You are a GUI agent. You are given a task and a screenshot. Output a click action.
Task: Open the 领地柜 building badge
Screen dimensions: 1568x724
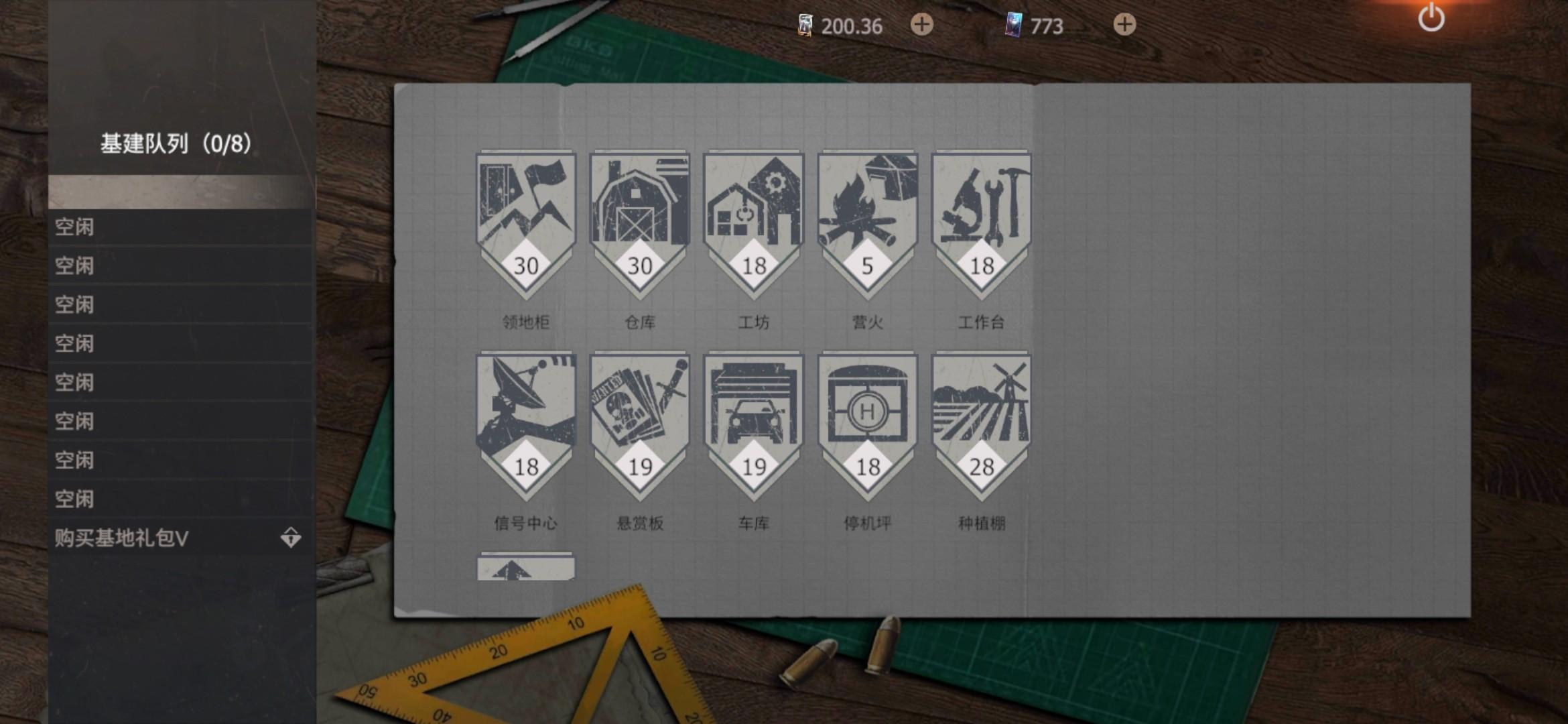tap(526, 225)
